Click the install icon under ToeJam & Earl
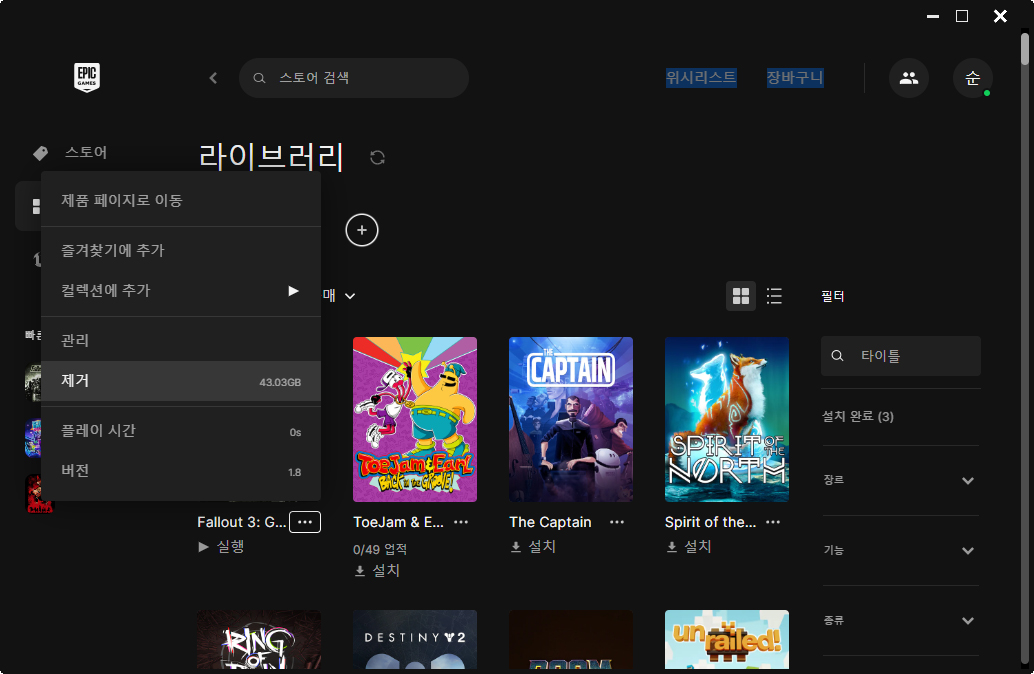The image size is (1034, 674). point(360,570)
